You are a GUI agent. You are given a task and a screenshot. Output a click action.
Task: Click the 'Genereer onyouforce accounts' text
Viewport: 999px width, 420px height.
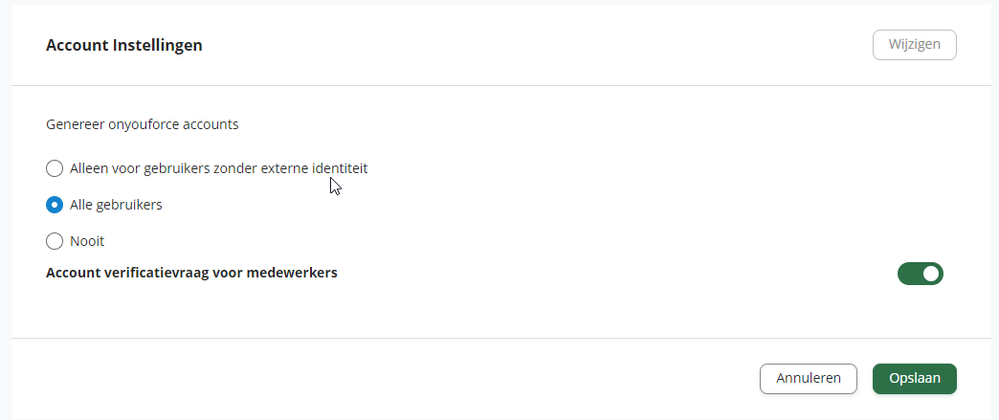[x=142, y=124]
